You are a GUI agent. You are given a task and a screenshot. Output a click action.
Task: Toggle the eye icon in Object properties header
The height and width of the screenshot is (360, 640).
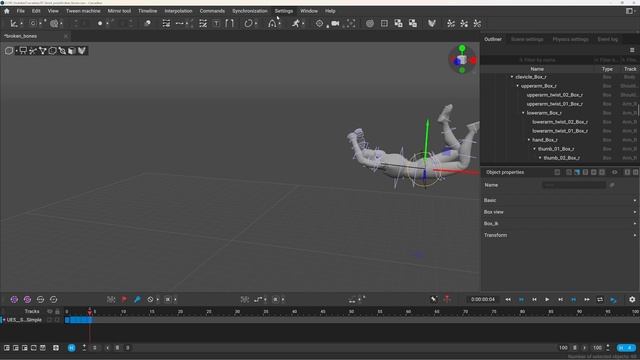[x=615, y=172]
